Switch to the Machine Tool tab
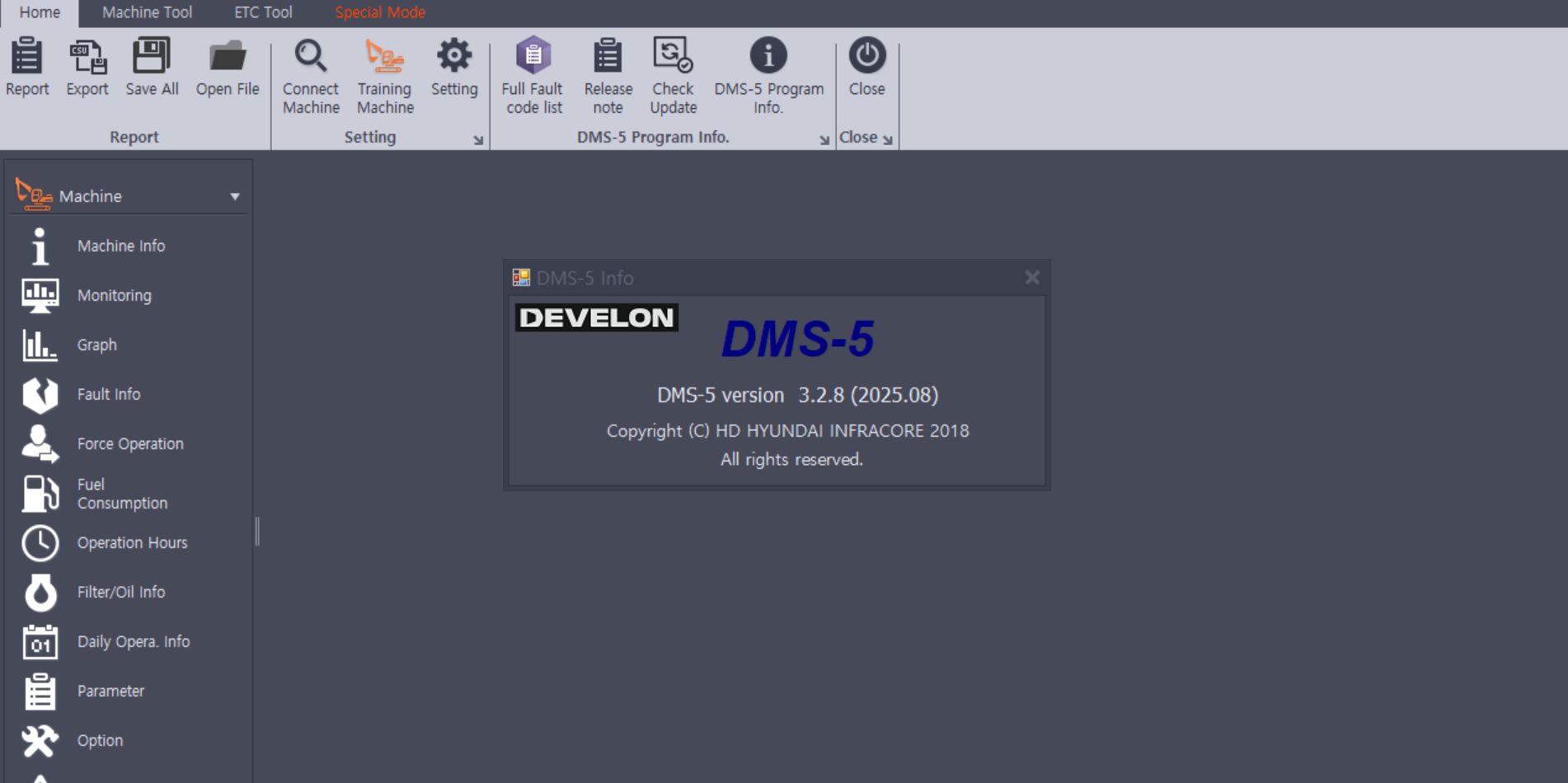1568x783 pixels. tap(147, 12)
